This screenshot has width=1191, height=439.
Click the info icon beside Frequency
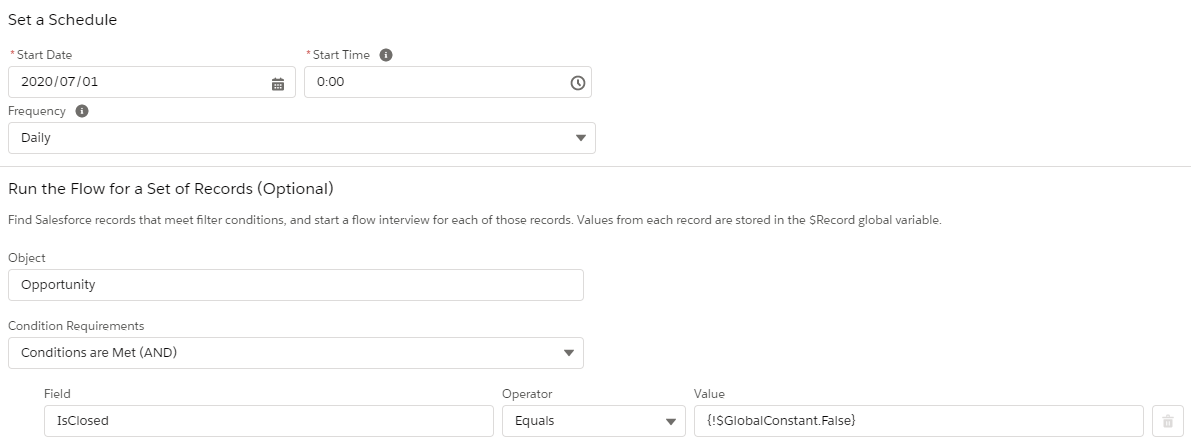click(82, 111)
